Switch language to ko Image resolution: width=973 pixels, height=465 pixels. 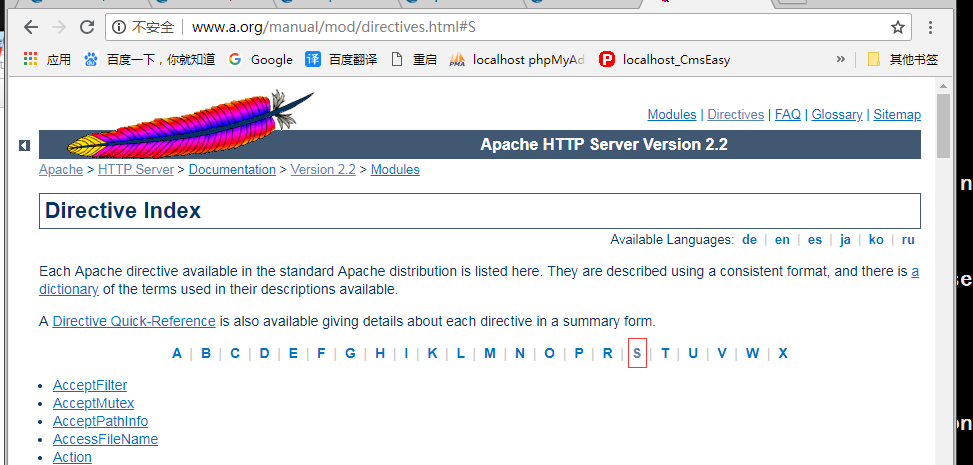point(876,240)
